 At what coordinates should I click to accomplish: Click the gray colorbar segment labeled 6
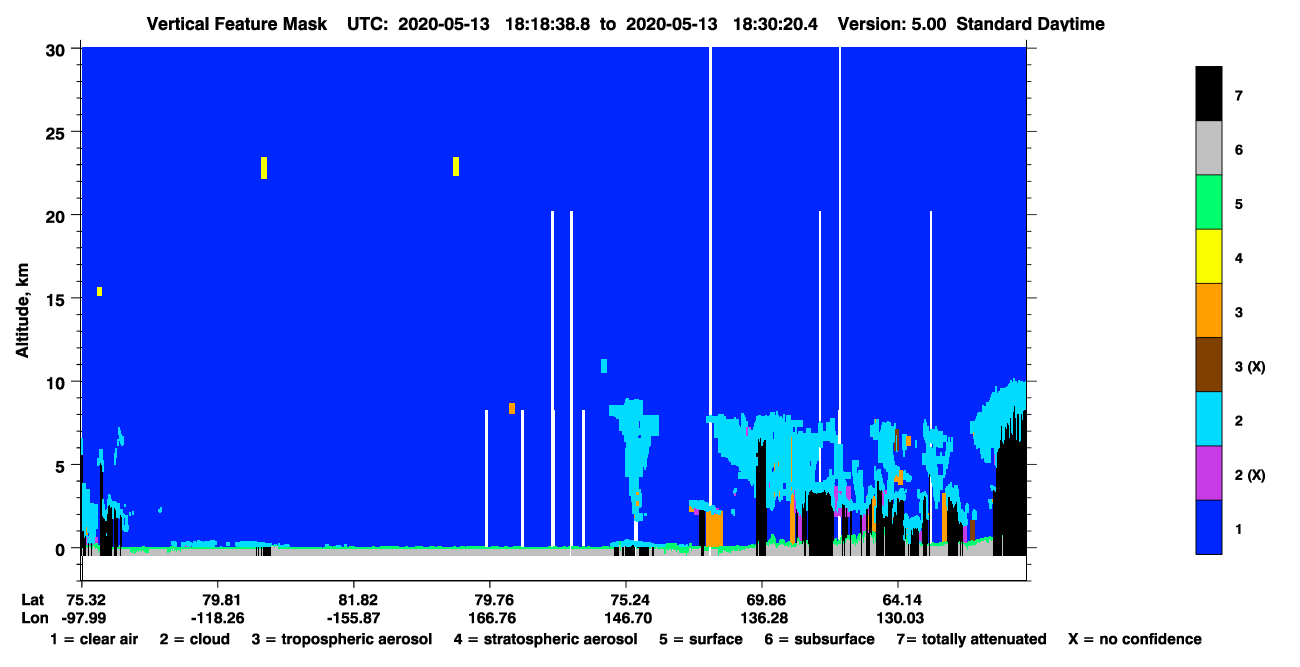click(1209, 148)
